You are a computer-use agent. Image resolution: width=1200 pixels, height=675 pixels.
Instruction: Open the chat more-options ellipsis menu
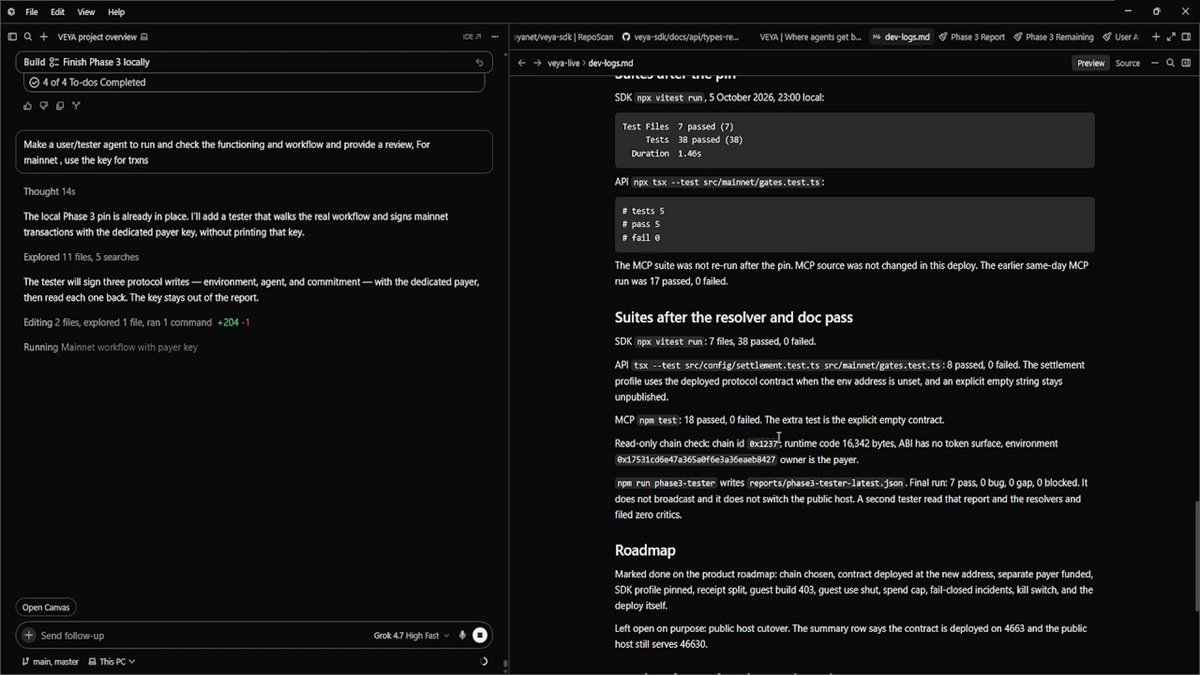pos(494,37)
